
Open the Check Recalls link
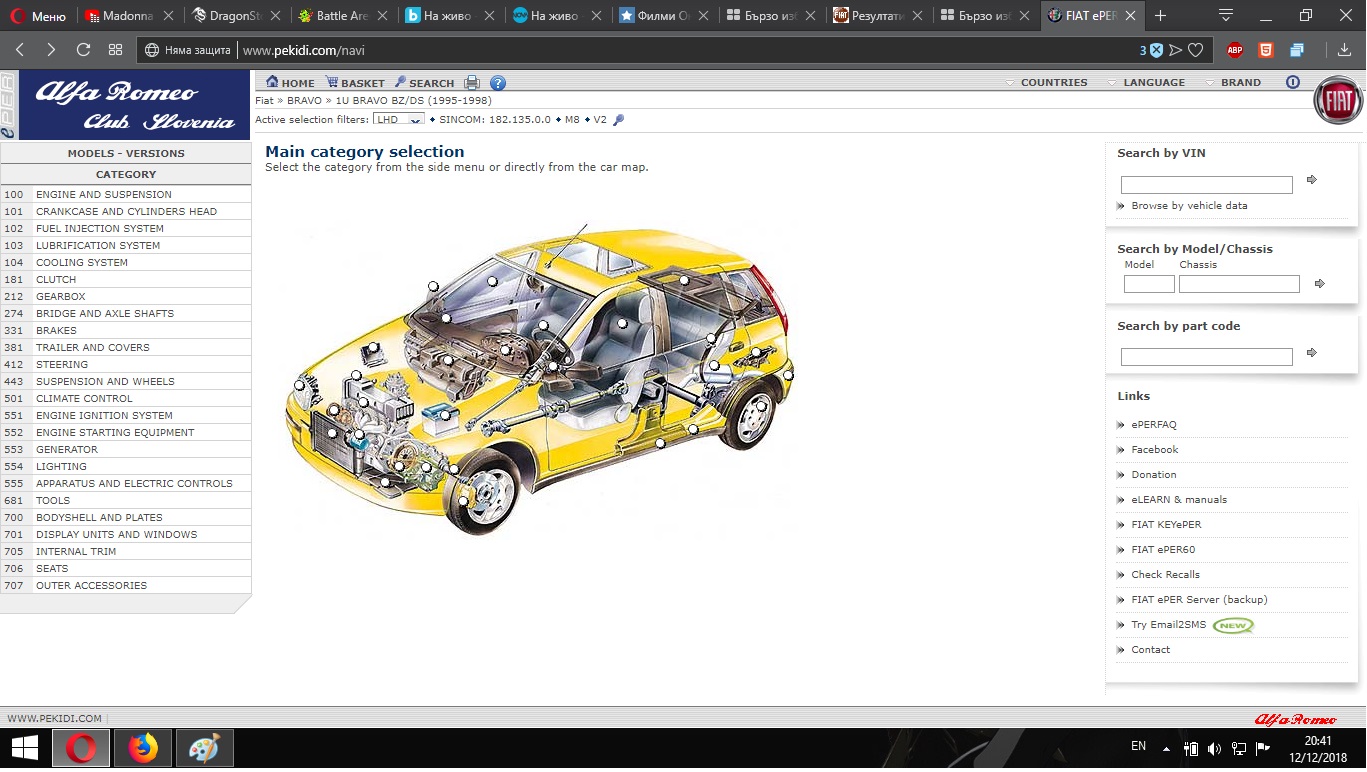point(1165,575)
